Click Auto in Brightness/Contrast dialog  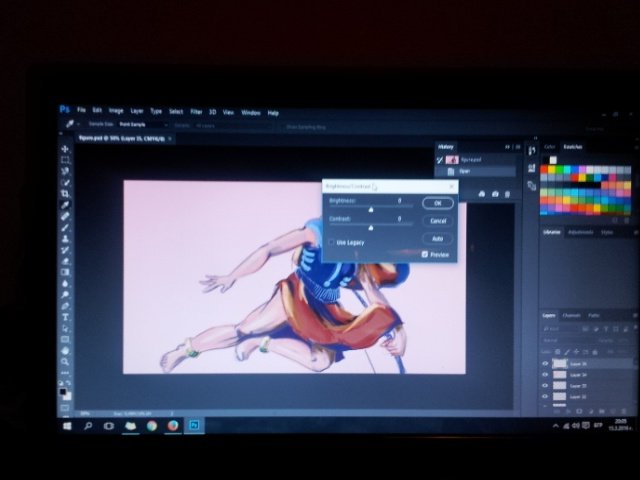tap(438, 238)
